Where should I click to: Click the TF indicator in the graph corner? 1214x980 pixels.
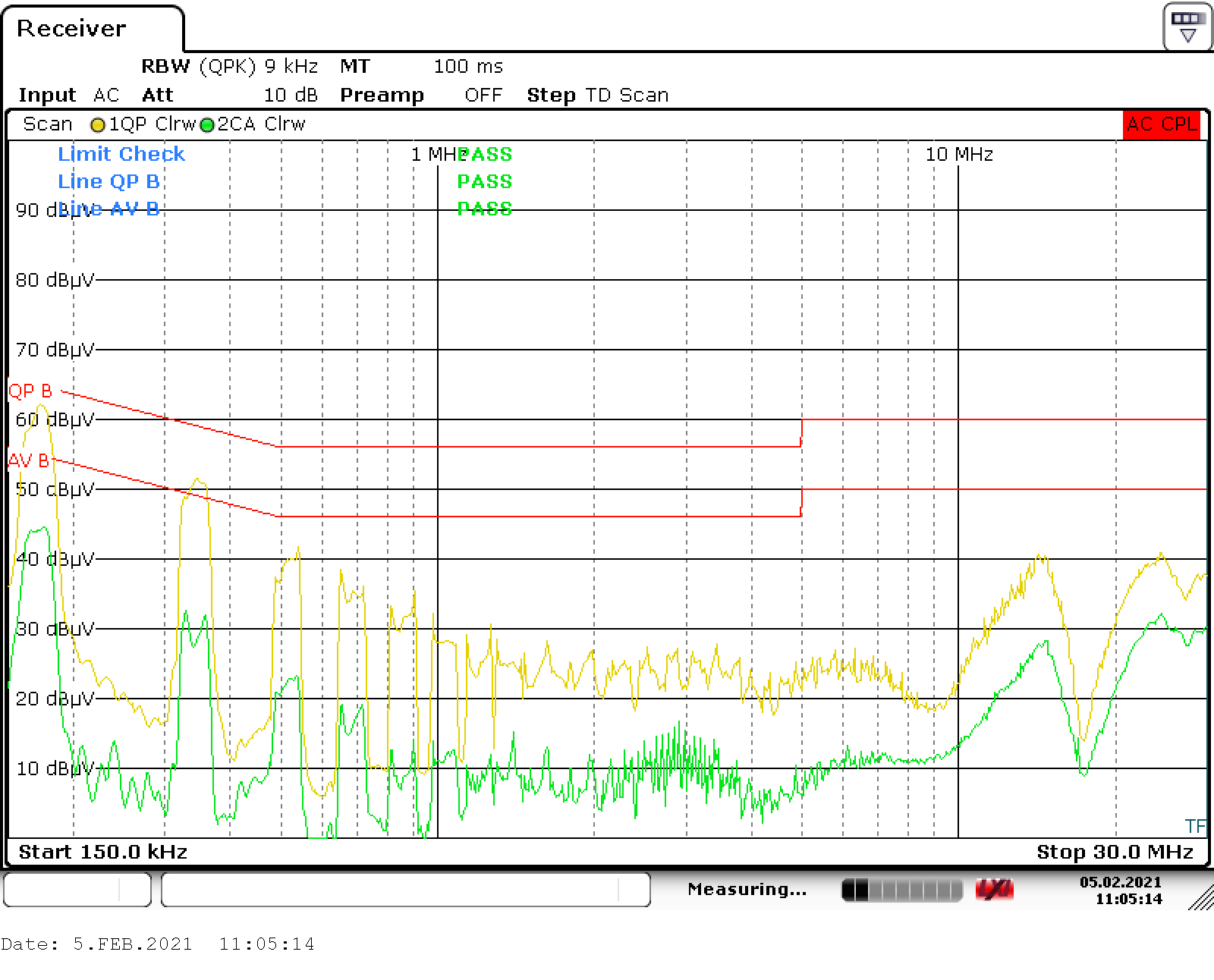tap(1195, 826)
